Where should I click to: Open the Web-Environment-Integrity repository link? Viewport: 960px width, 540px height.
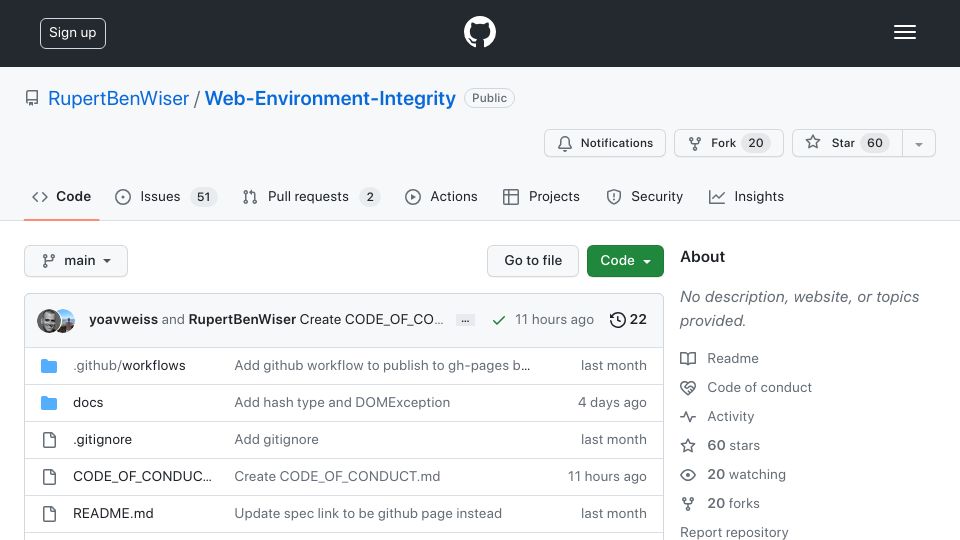tap(330, 99)
